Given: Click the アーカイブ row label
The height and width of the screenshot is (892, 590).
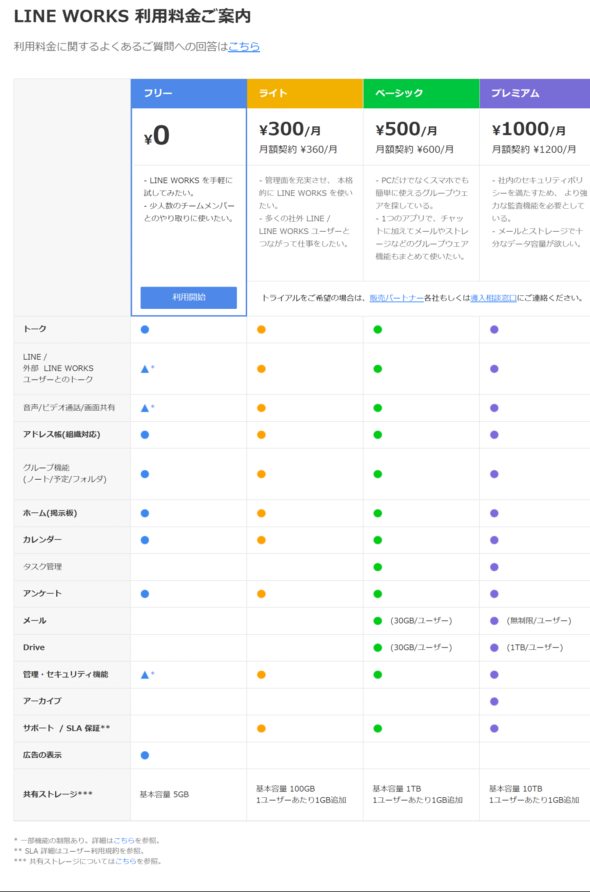Looking at the screenshot, I should tap(42, 701).
